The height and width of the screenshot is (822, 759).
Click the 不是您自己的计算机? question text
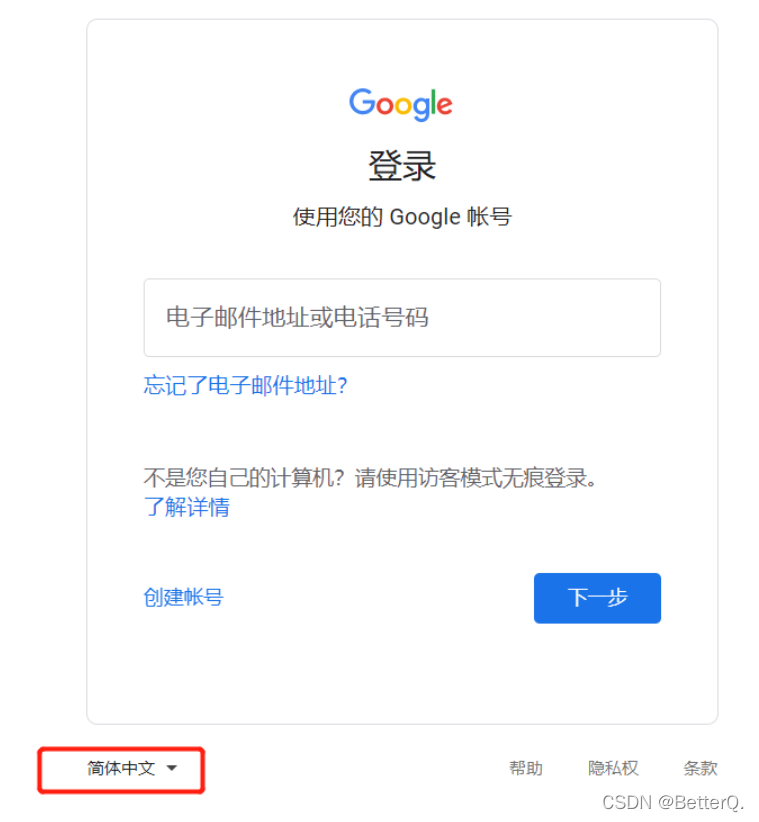coord(244,478)
